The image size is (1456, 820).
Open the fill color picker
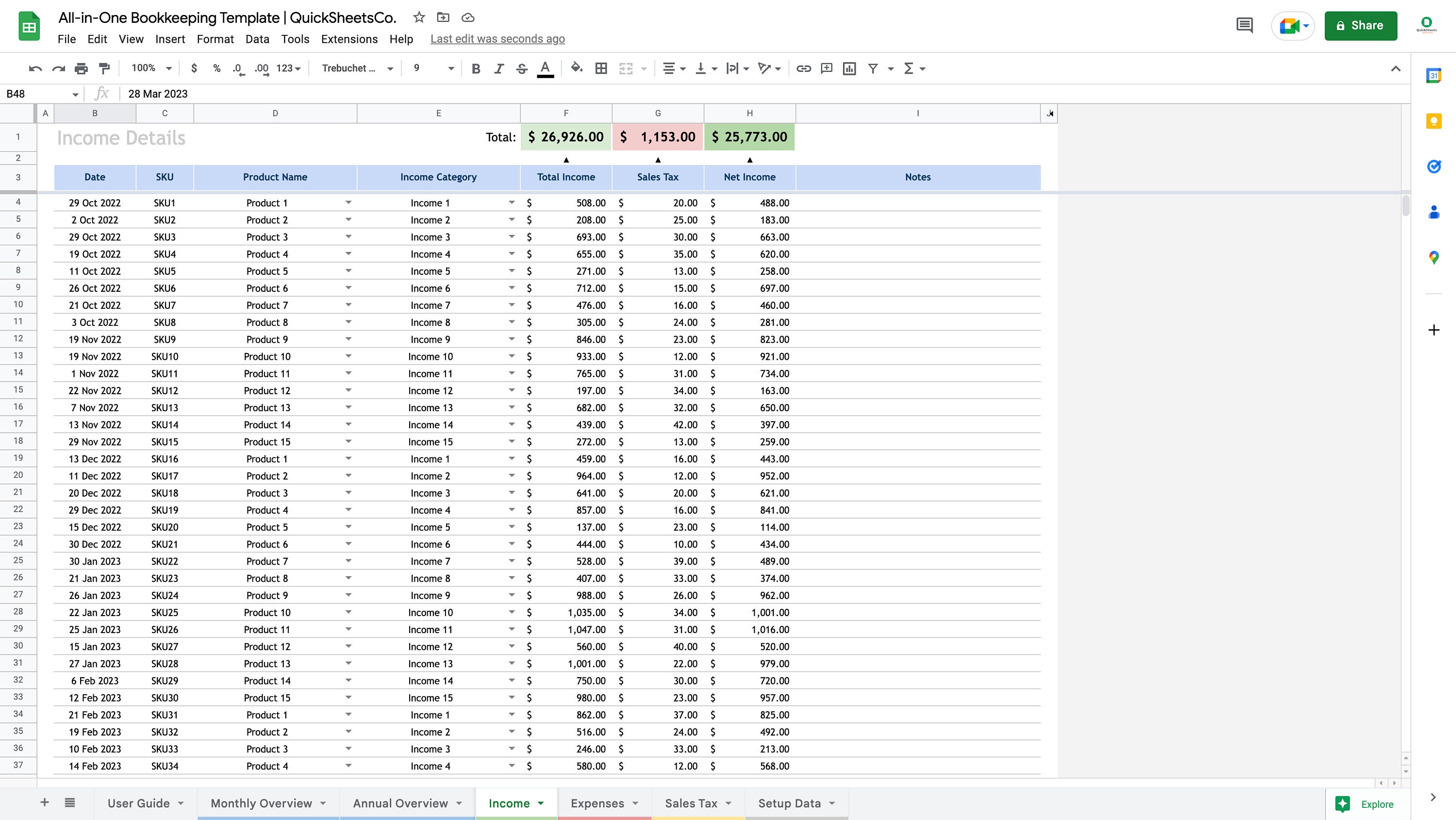click(x=577, y=68)
